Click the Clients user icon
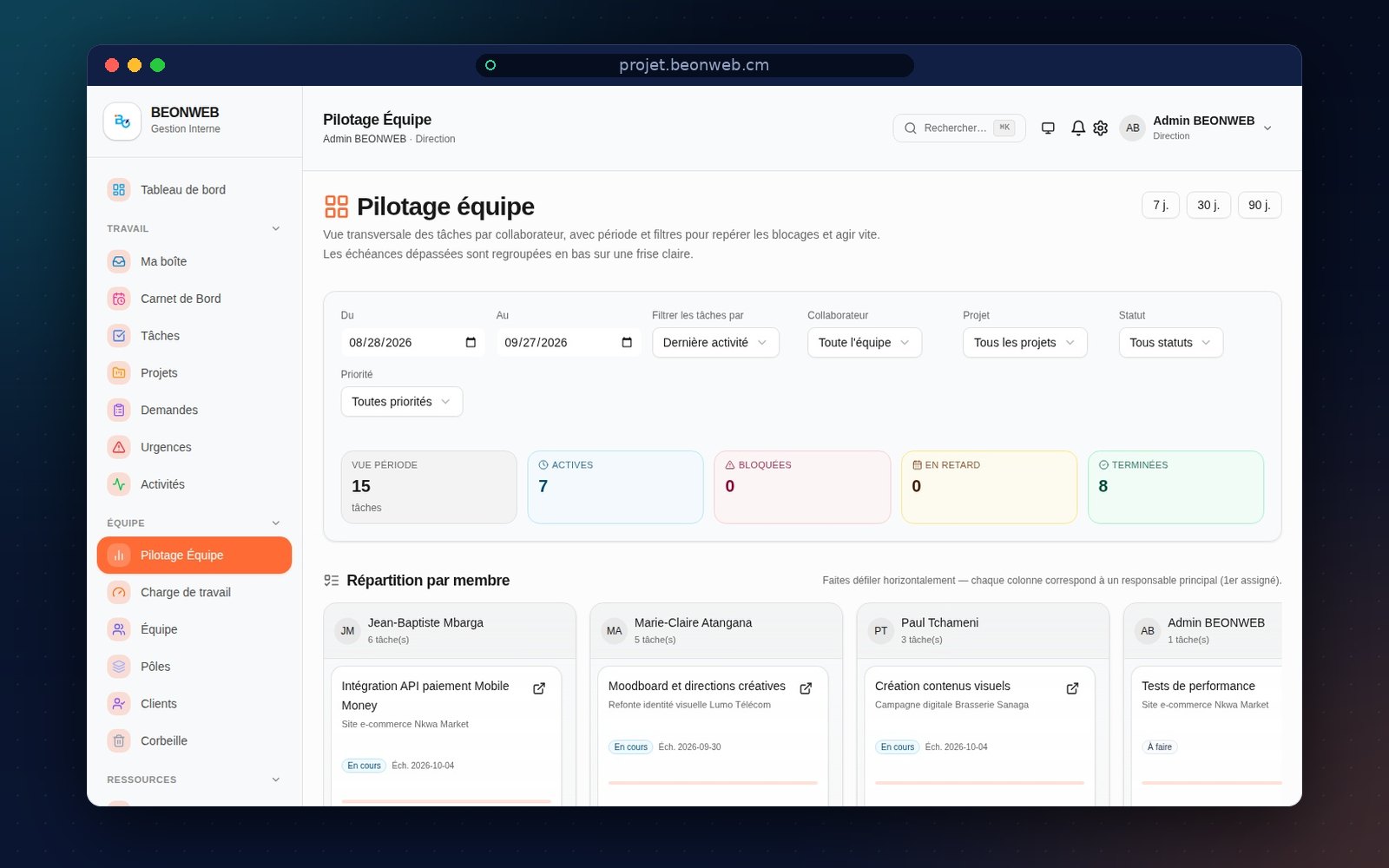Viewport: 1389px width, 868px height. 119,703
